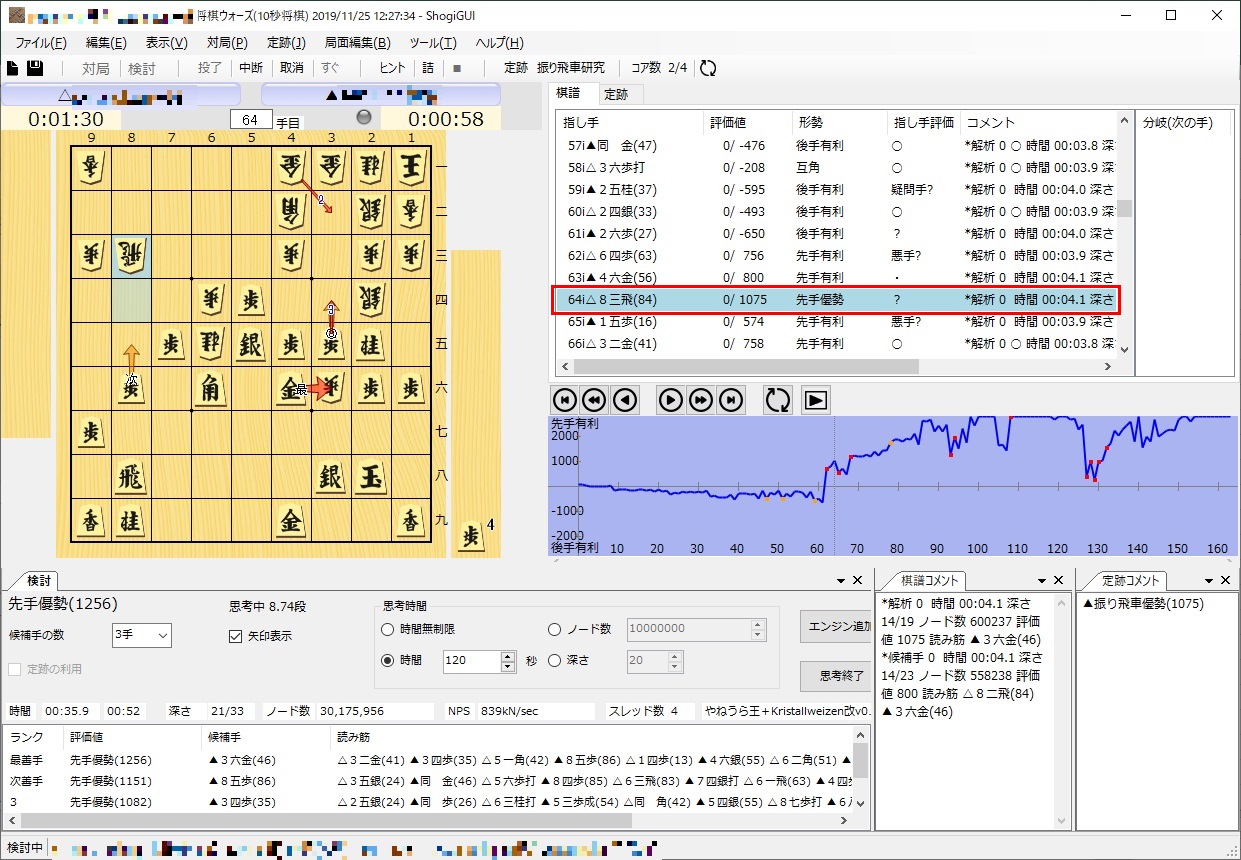This screenshot has height=860, width=1241.
Task: Select the 飛 rook piece at 8八
Action: click(x=130, y=477)
